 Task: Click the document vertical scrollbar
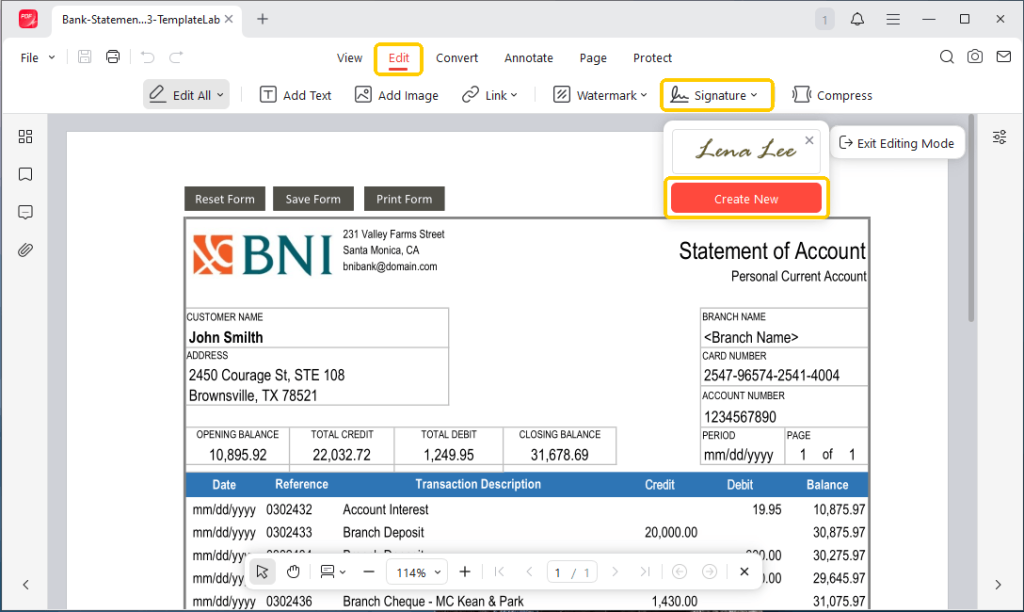971,219
